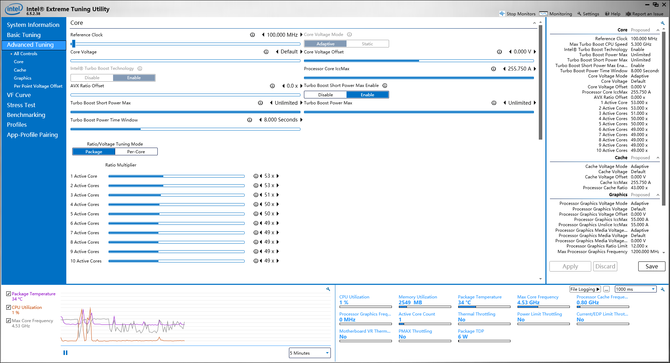The width and height of the screenshot is (670, 363).
Task: Disable Turbo Boost Short Power Max
Action: [325, 95]
